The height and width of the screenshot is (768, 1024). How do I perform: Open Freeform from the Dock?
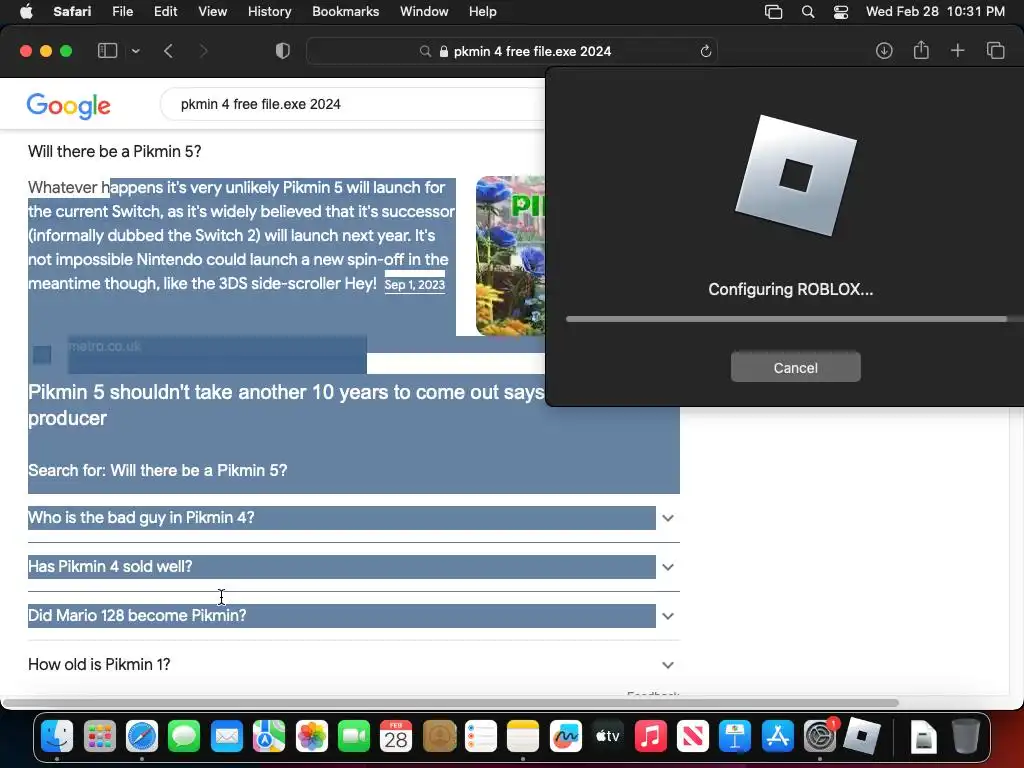(x=566, y=737)
